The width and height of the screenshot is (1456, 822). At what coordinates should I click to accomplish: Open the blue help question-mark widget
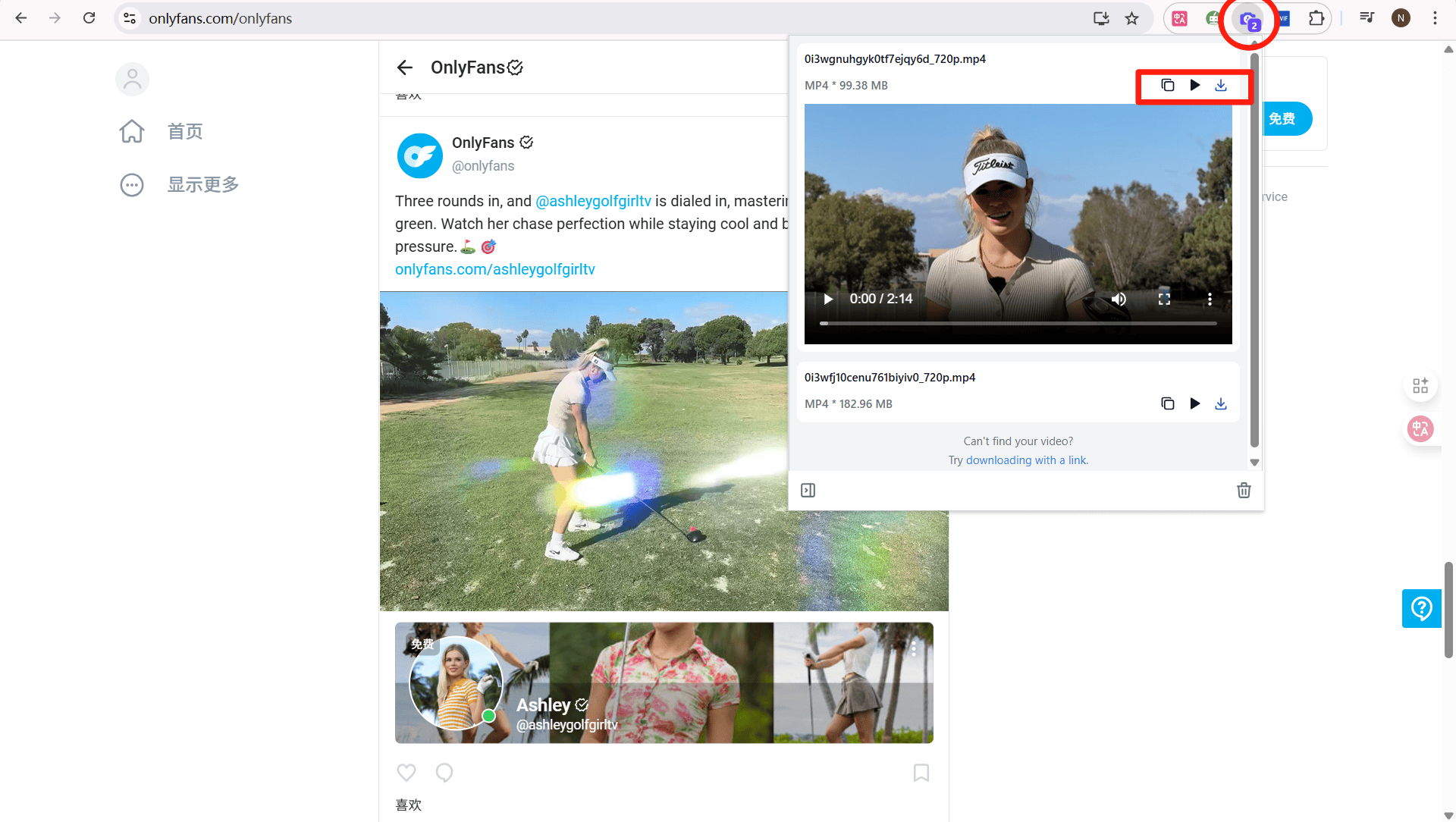click(1422, 608)
